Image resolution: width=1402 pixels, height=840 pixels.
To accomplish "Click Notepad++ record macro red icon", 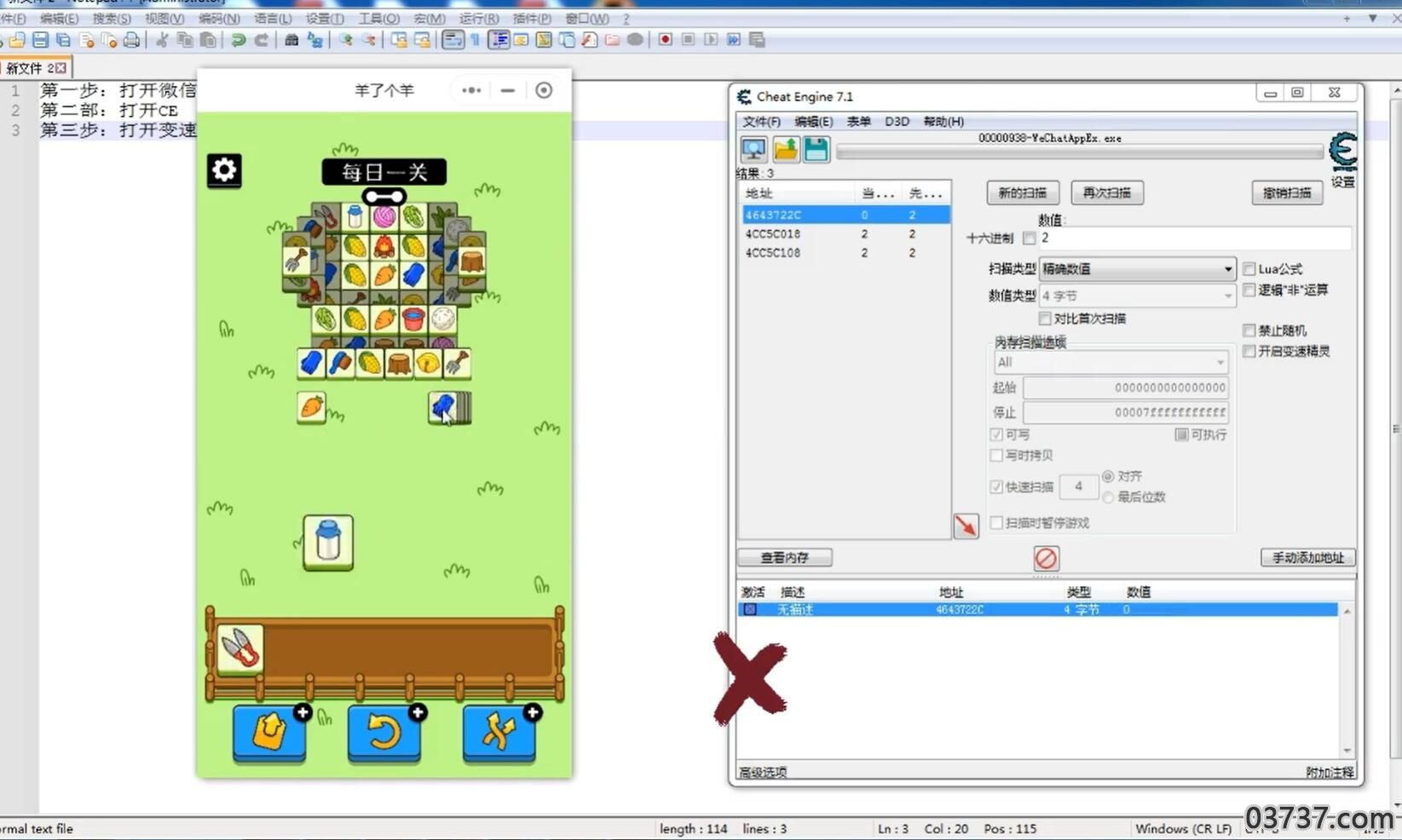I will (665, 40).
